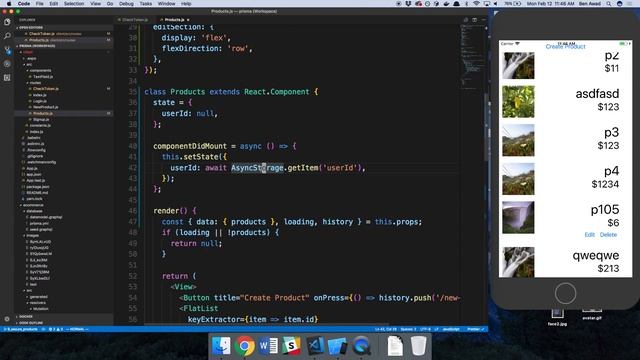This screenshot has height=360, width=640.
Task: Open QuickTime Player in the Dock
Action: point(361,346)
